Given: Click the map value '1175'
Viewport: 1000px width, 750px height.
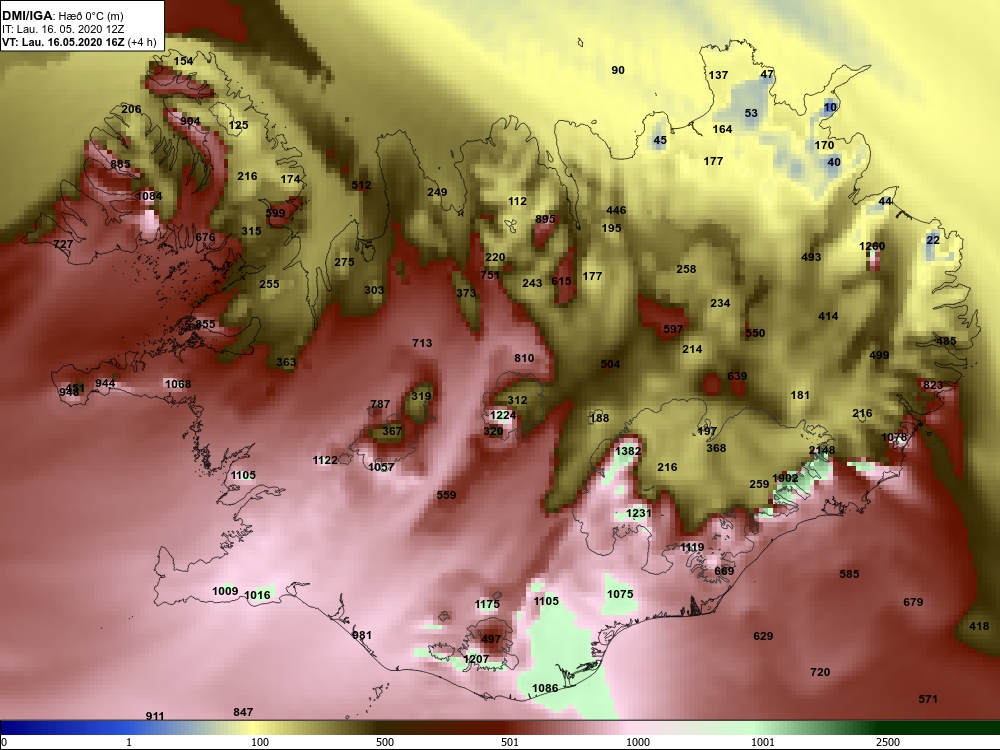Looking at the screenshot, I should coord(487,605).
